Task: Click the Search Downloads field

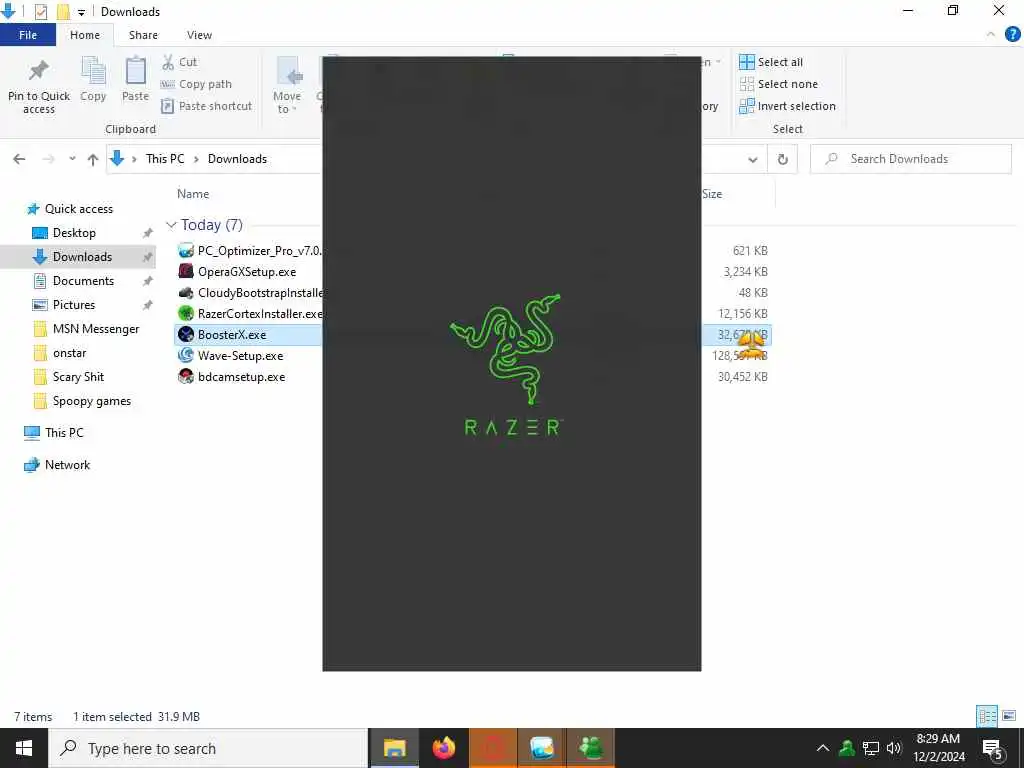Action: click(911, 159)
